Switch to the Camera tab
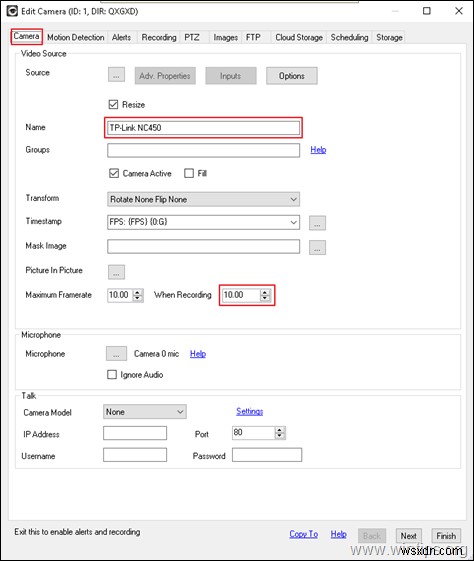474x561 pixels. 26,36
